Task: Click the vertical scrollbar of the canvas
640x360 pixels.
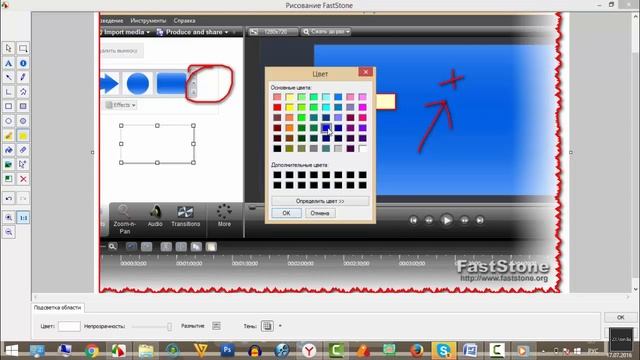Action: pyautogui.click(x=636, y=152)
